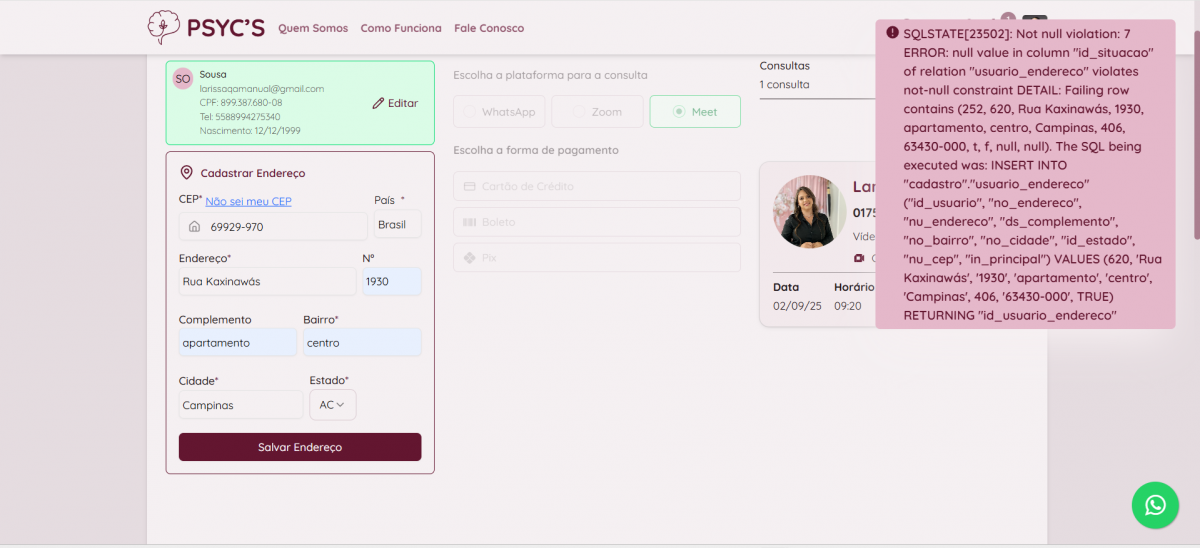Click the Não sei meu CEP link
The height and width of the screenshot is (548, 1200).
(x=248, y=201)
